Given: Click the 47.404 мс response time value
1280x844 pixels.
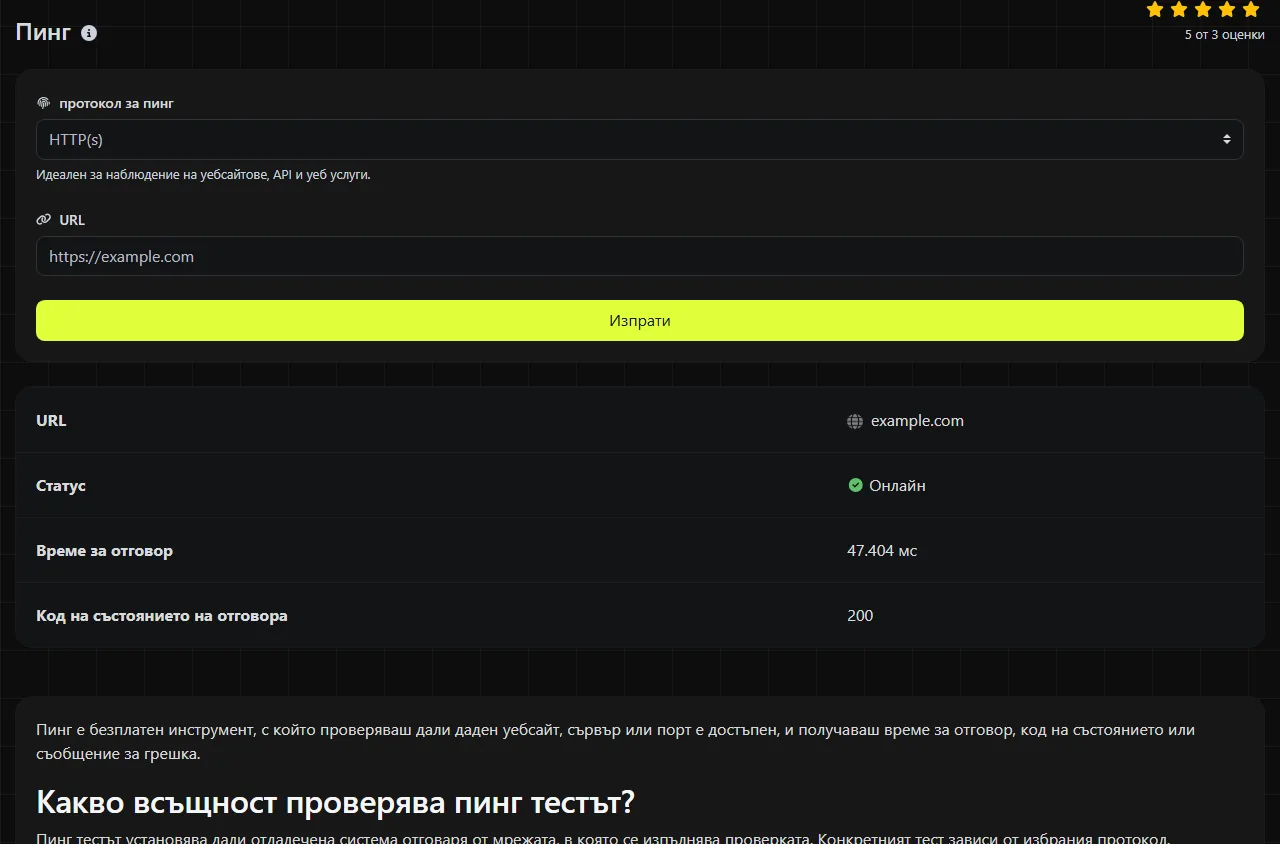Looking at the screenshot, I should 882,551.
